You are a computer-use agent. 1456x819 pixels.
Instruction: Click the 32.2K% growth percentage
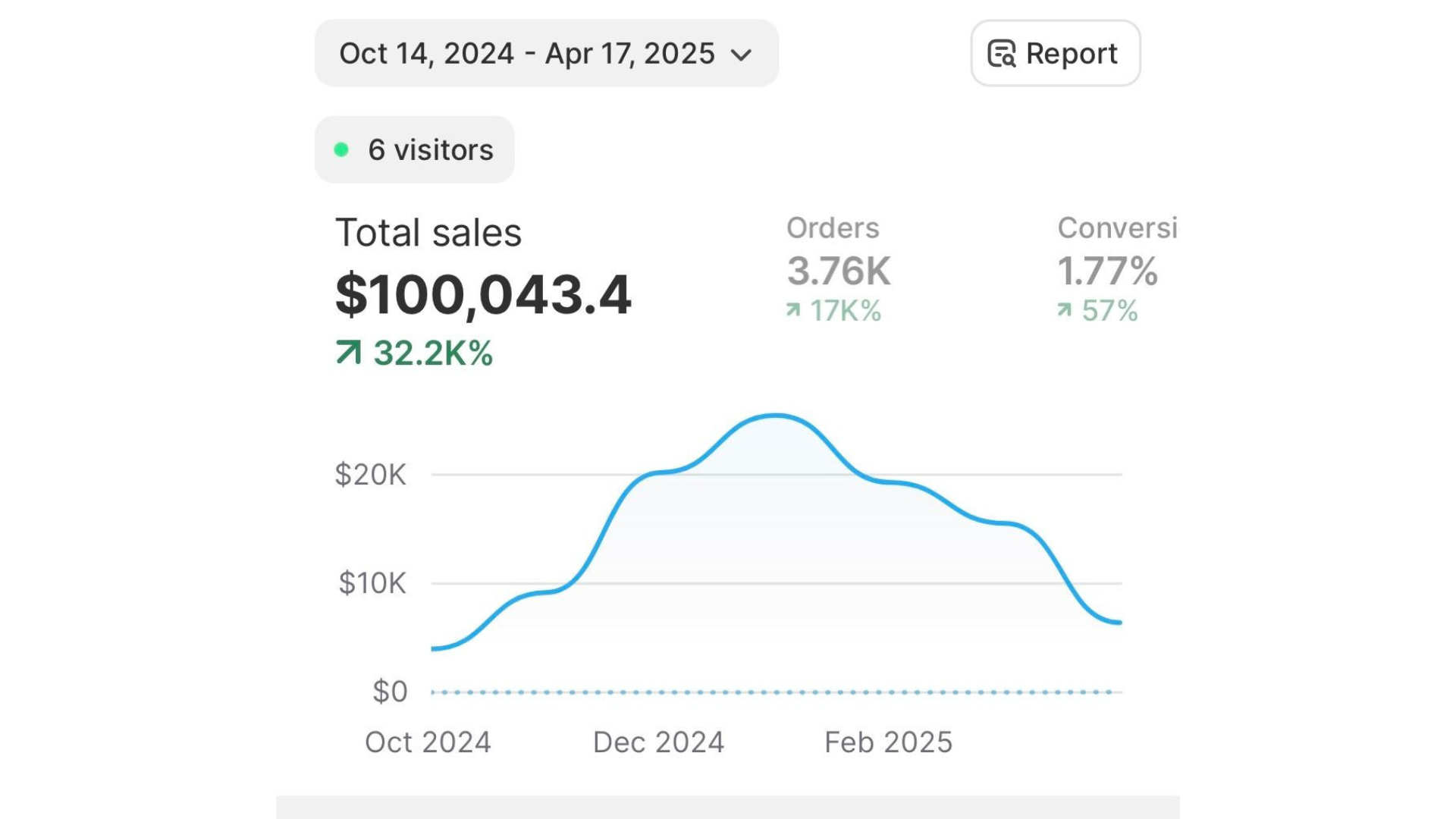pos(433,353)
